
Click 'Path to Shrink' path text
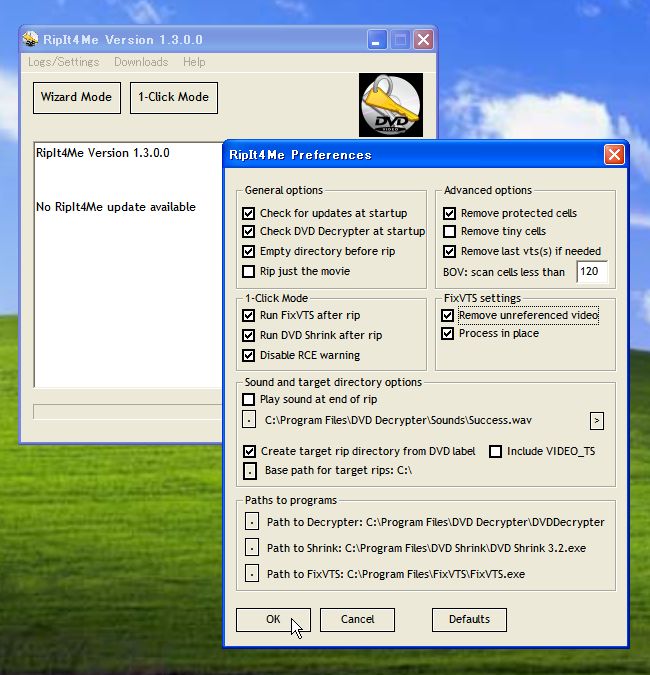click(426, 548)
